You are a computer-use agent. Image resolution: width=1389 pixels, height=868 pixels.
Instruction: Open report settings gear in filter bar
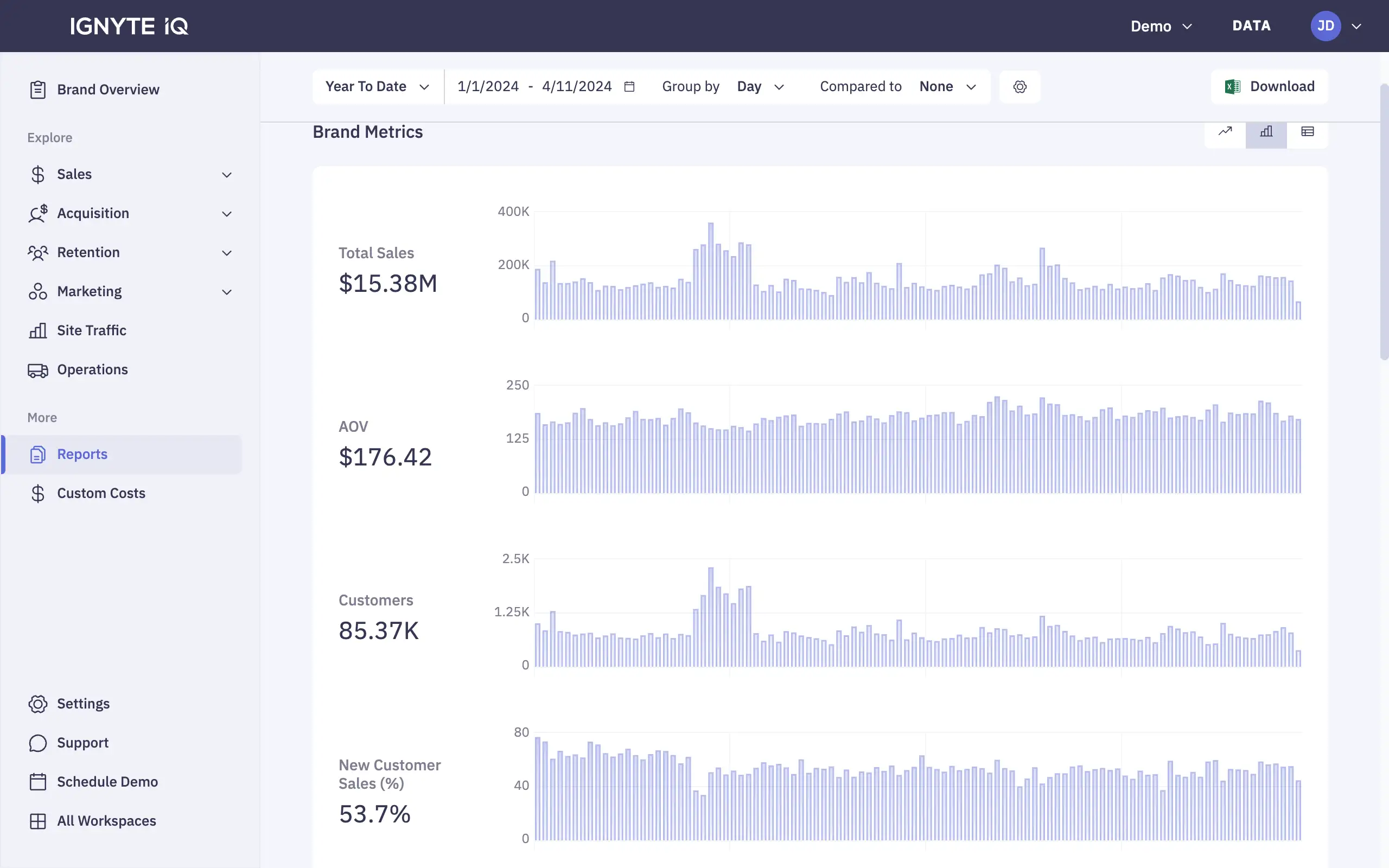pyautogui.click(x=1020, y=87)
